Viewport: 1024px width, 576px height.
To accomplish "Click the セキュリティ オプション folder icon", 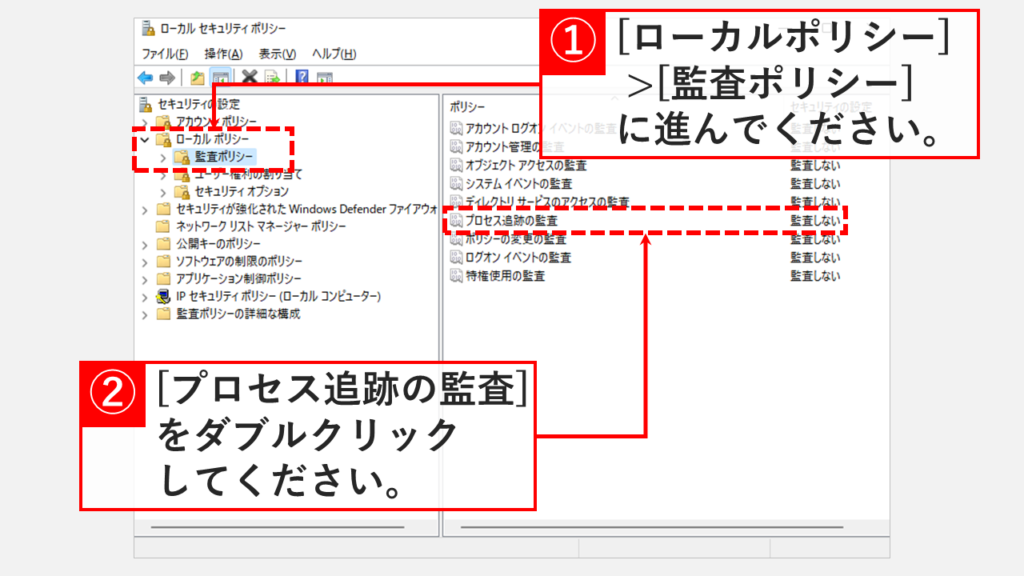I will click(x=181, y=191).
